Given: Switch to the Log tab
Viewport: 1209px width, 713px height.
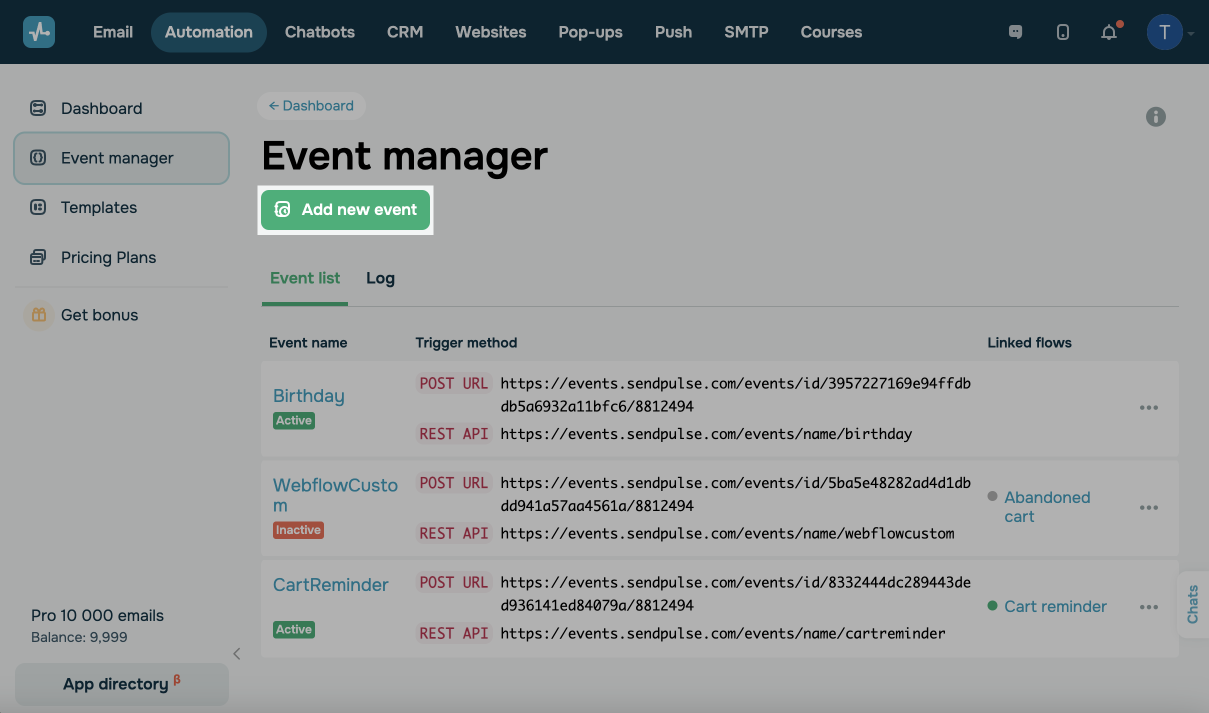Looking at the screenshot, I should click(380, 278).
